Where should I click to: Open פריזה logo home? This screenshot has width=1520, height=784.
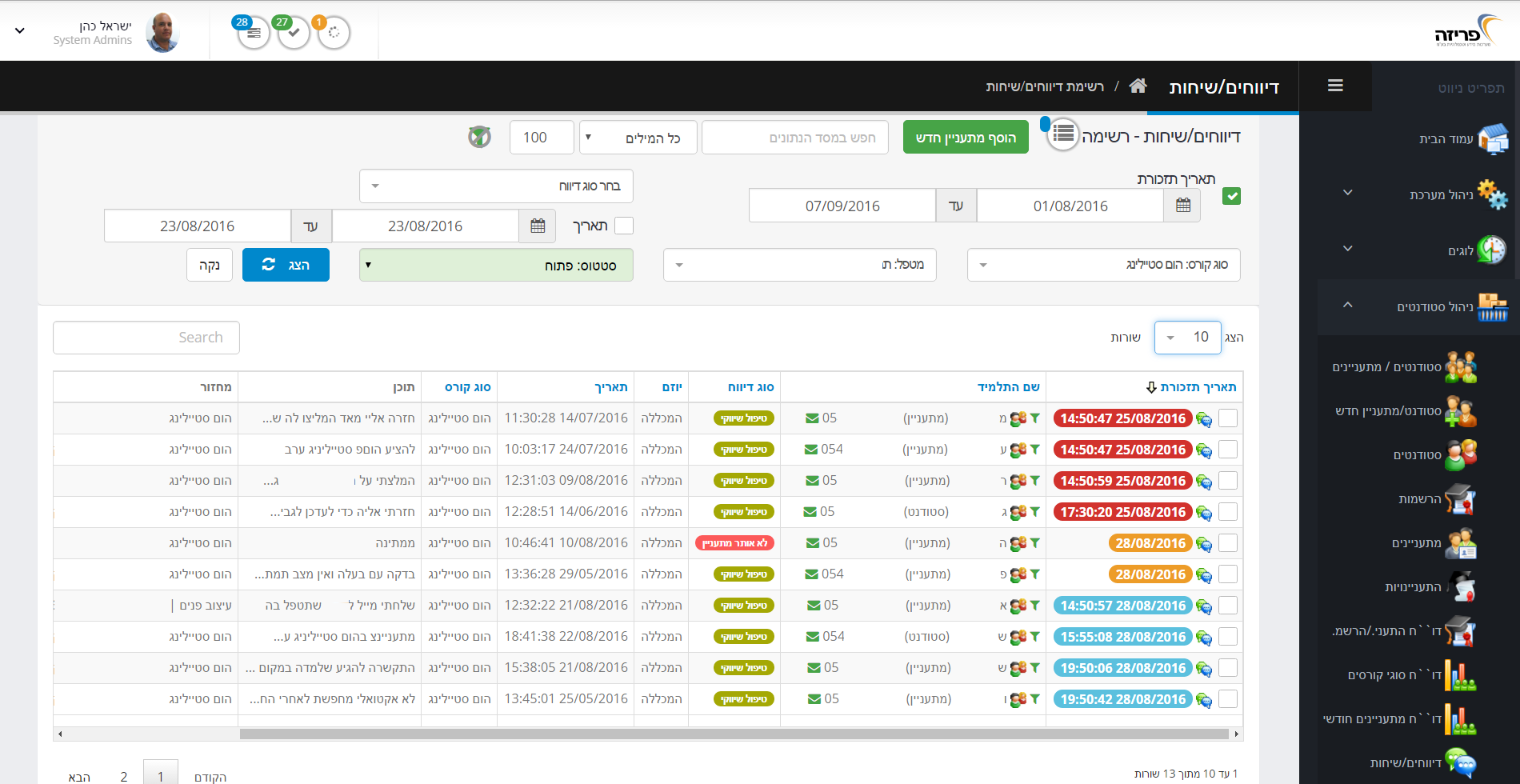(x=1469, y=30)
